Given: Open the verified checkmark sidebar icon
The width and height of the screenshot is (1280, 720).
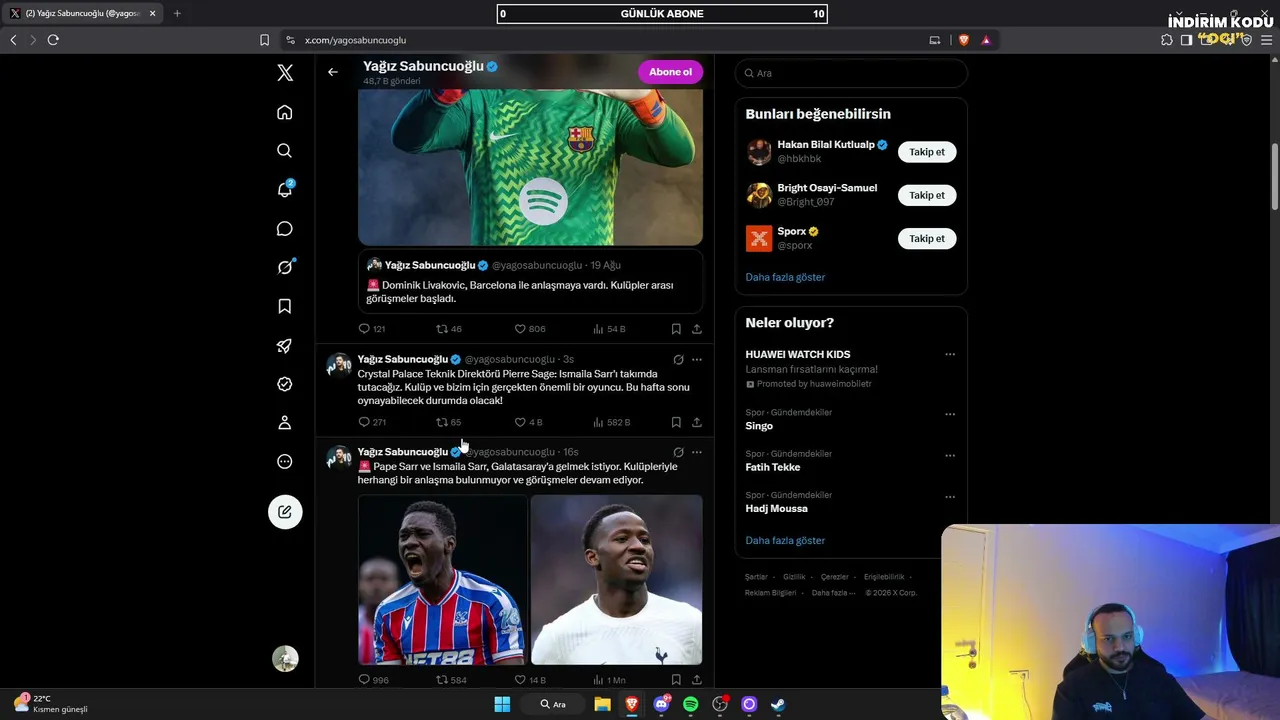Looking at the screenshot, I should 285,384.
